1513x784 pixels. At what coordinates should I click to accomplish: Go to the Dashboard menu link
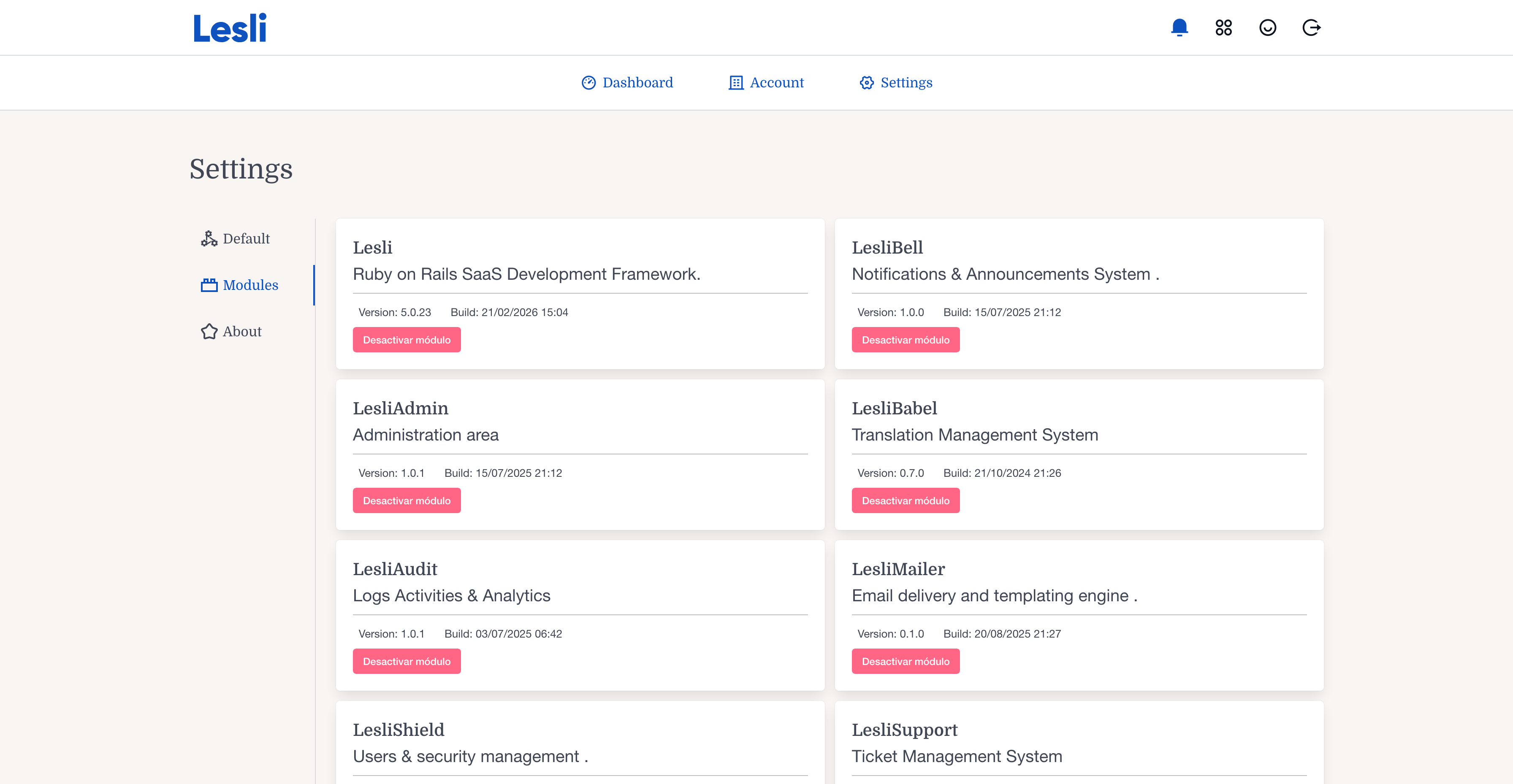637,83
